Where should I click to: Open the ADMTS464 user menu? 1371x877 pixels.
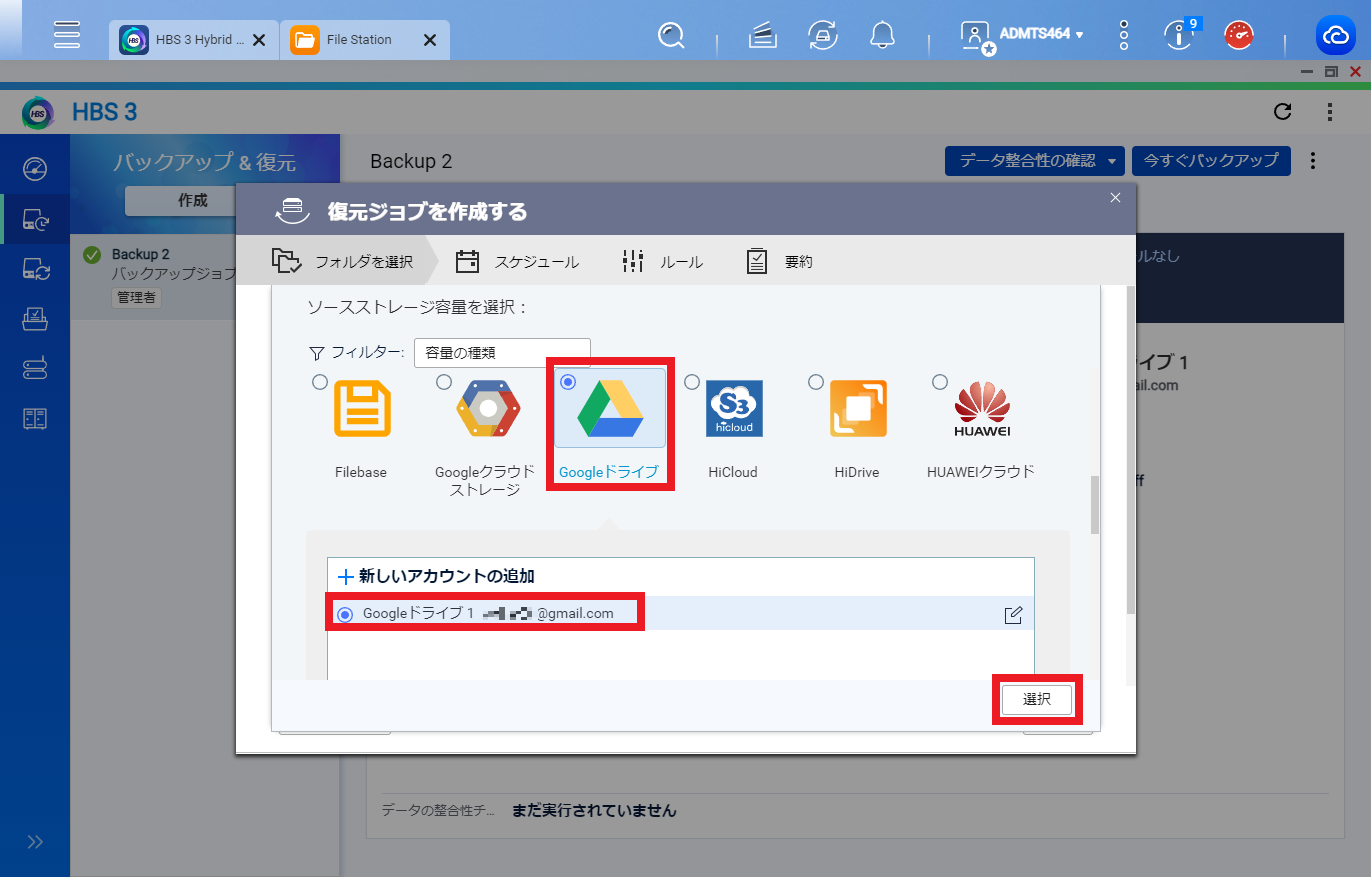click(1022, 35)
